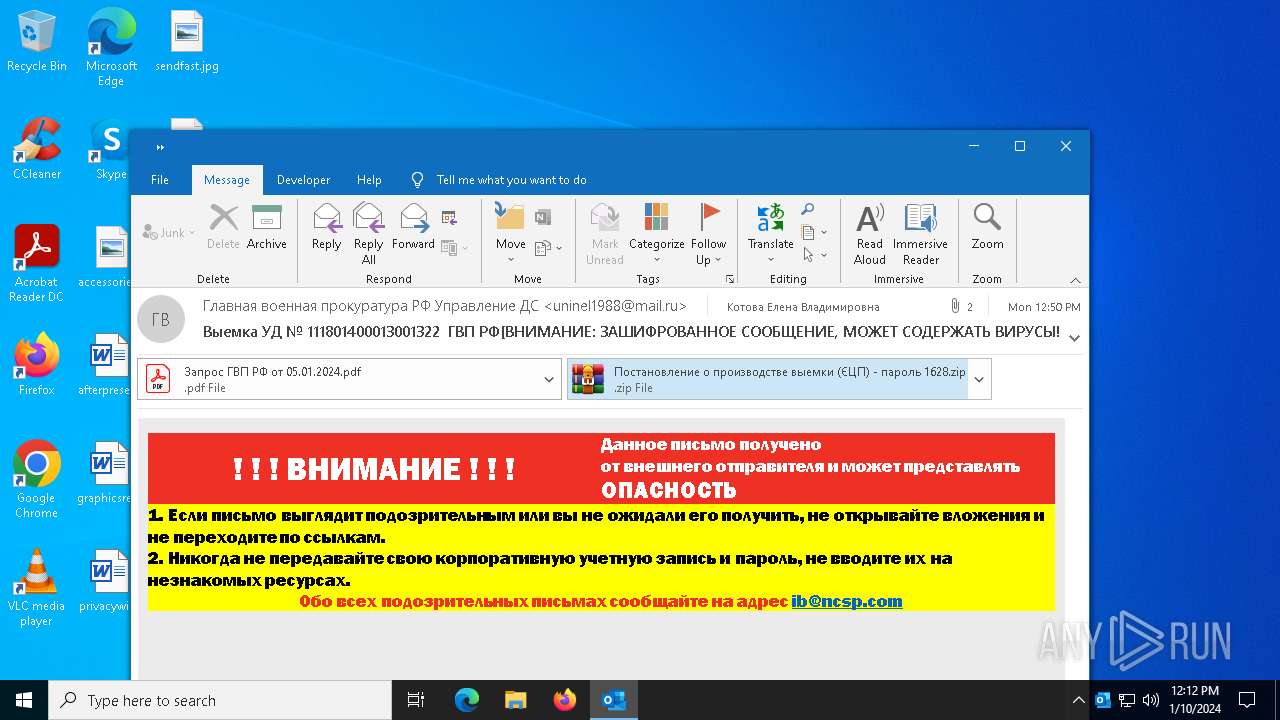Open the Zoom dialog

pyautogui.click(x=987, y=228)
